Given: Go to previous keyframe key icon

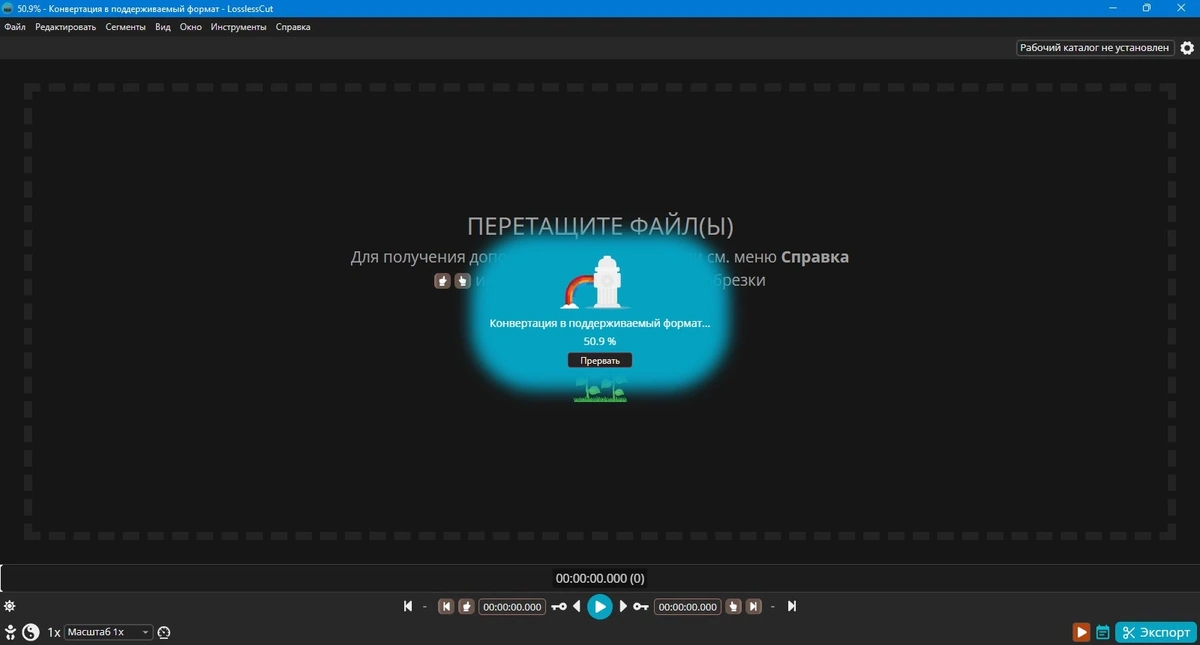Looking at the screenshot, I should [559, 606].
